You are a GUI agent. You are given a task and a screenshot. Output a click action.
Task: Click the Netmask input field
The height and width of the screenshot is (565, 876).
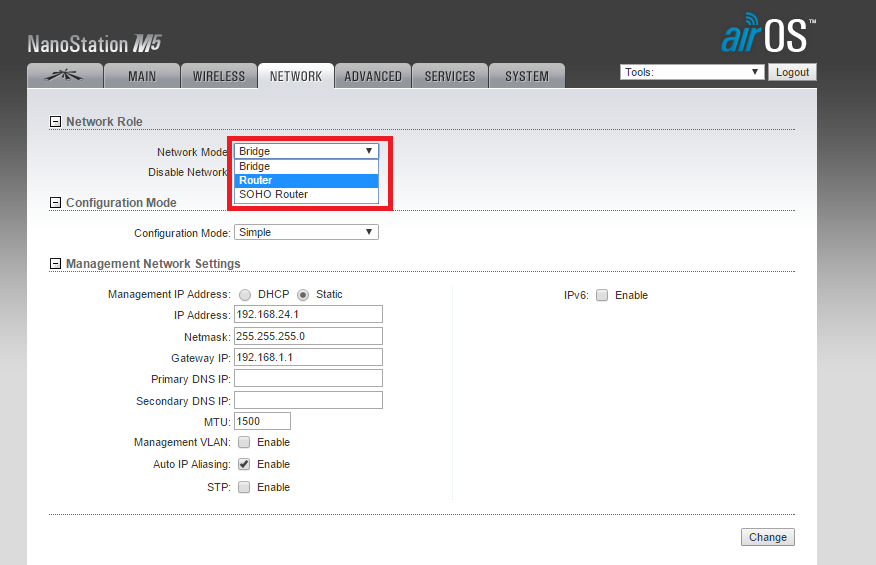pos(308,336)
